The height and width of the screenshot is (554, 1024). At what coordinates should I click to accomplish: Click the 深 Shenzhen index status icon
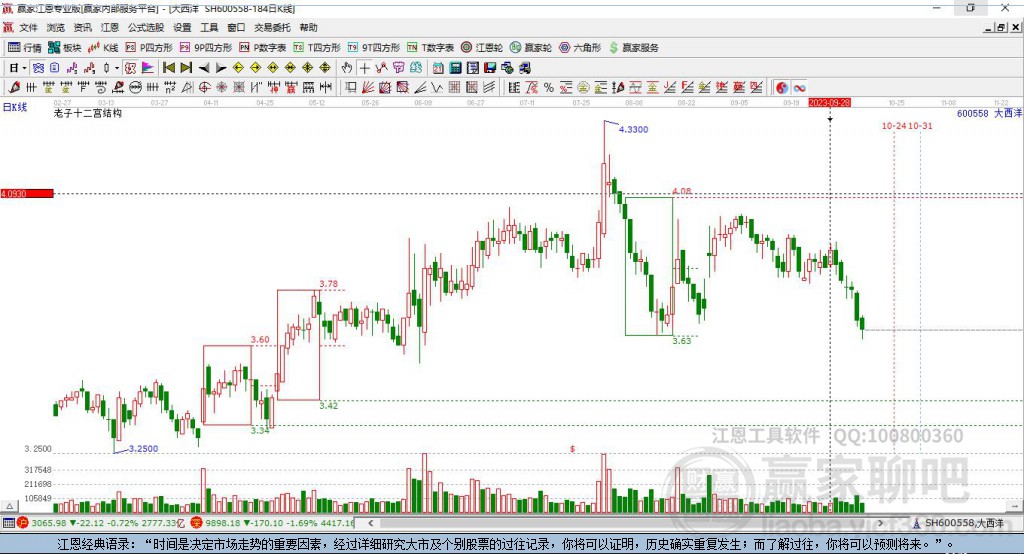coord(197,523)
